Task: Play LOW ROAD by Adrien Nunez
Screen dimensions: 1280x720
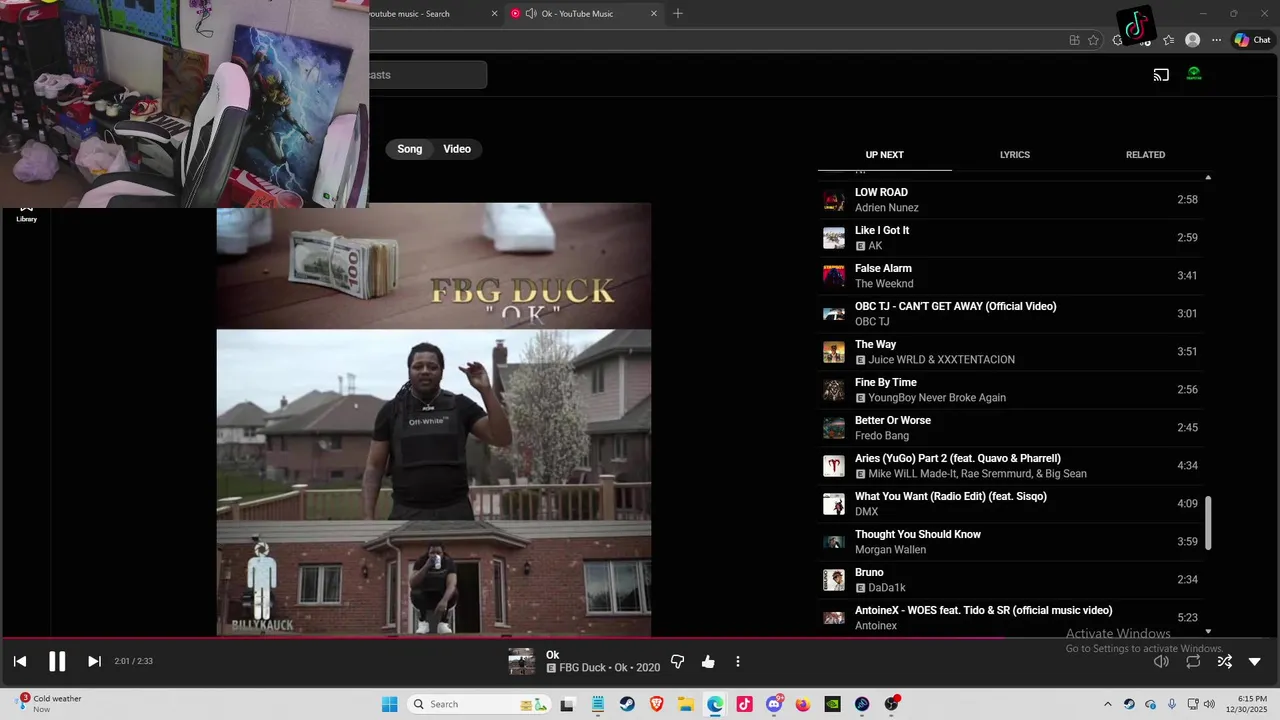Action: 1010,200
